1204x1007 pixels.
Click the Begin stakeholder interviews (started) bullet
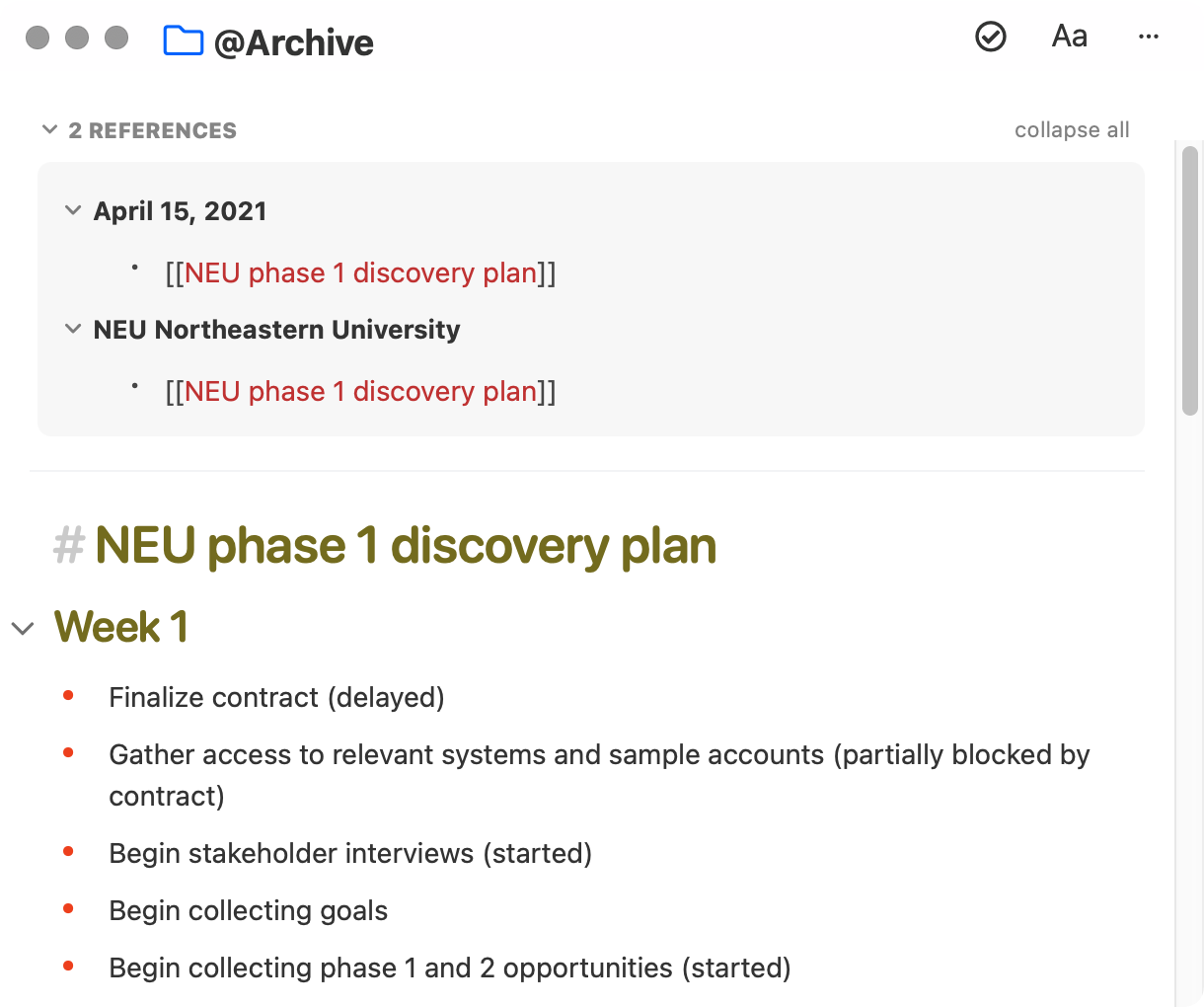point(350,853)
